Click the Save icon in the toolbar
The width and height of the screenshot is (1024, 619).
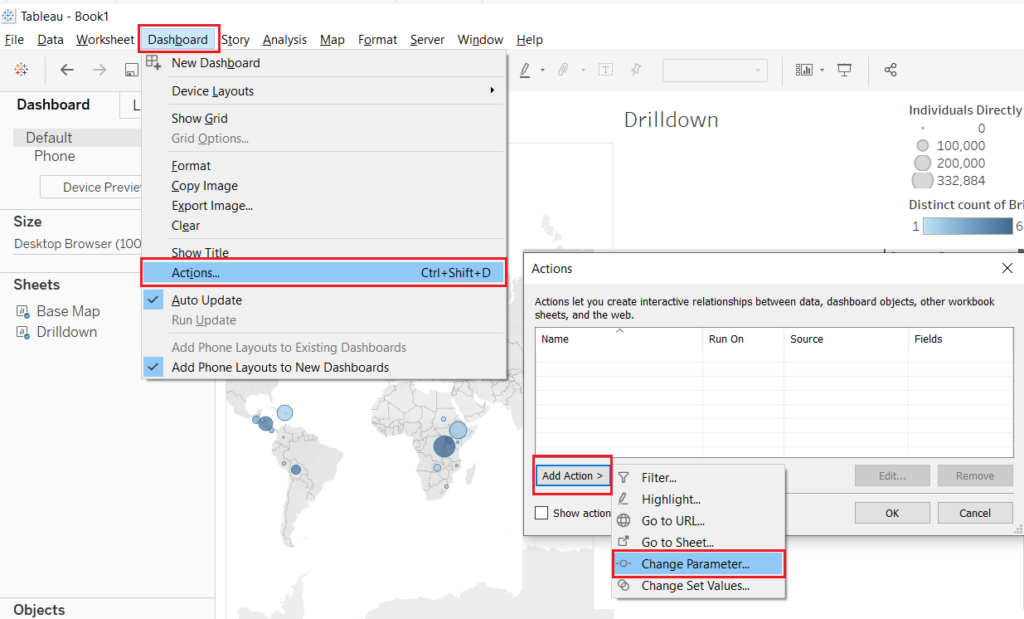(132, 70)
